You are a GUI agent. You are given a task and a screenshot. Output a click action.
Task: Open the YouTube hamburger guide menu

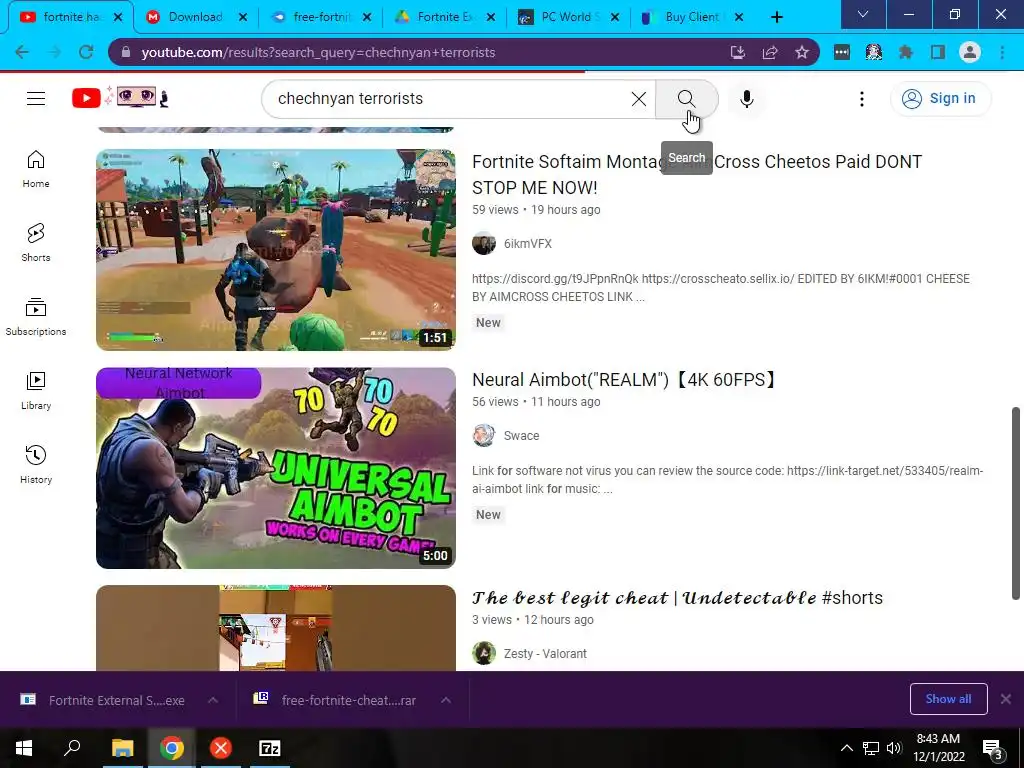[36, 99]
